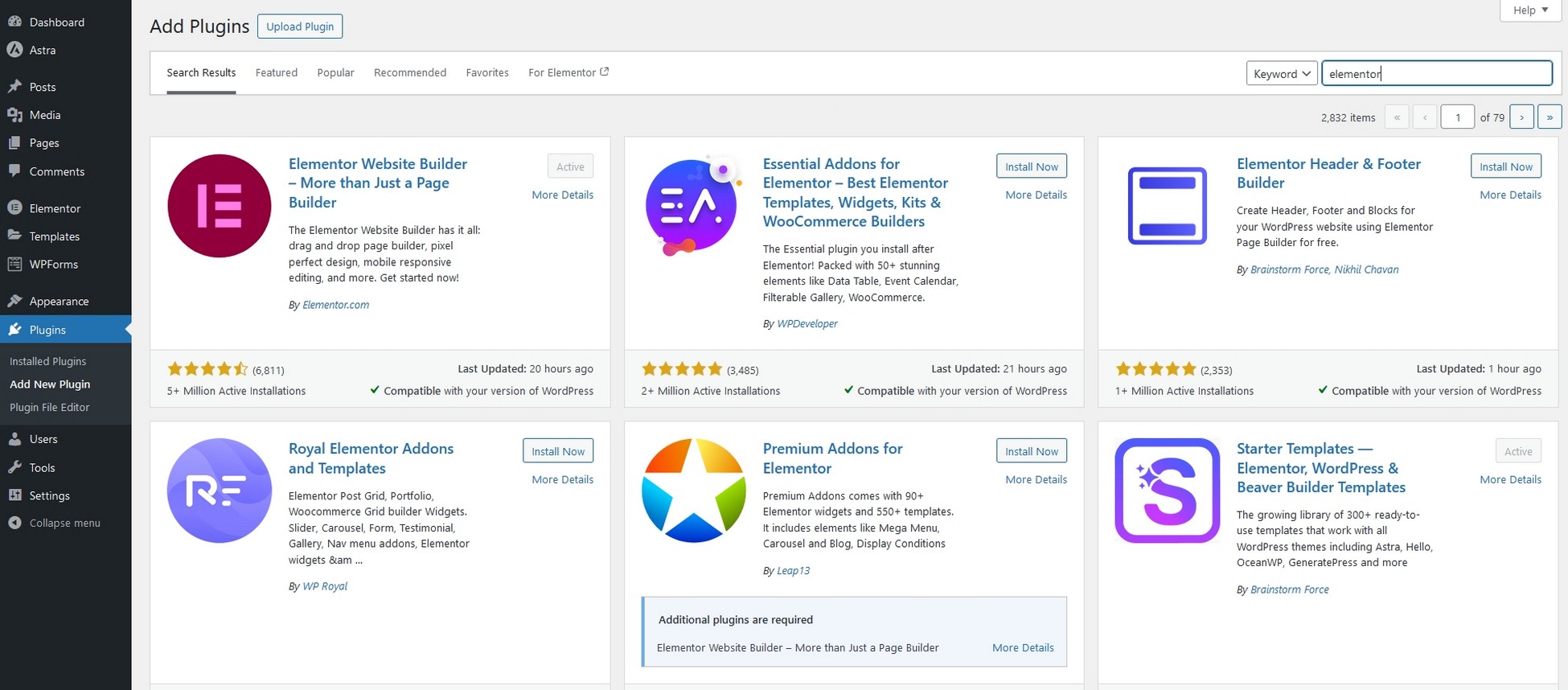1568x690 pixels.
Task: Click the Plugins plug icon
Action: 14,330
